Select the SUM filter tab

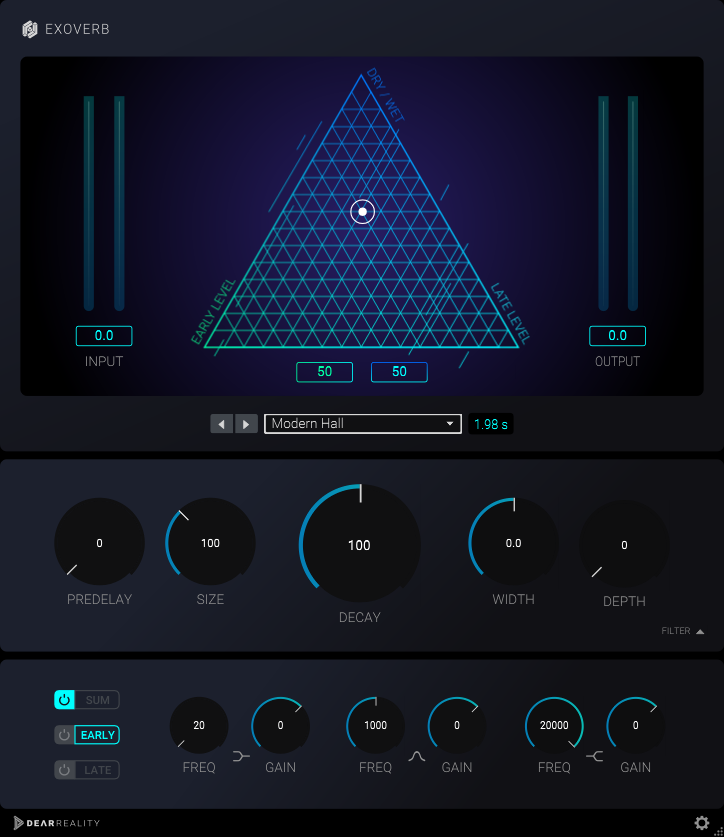point(98,700)
